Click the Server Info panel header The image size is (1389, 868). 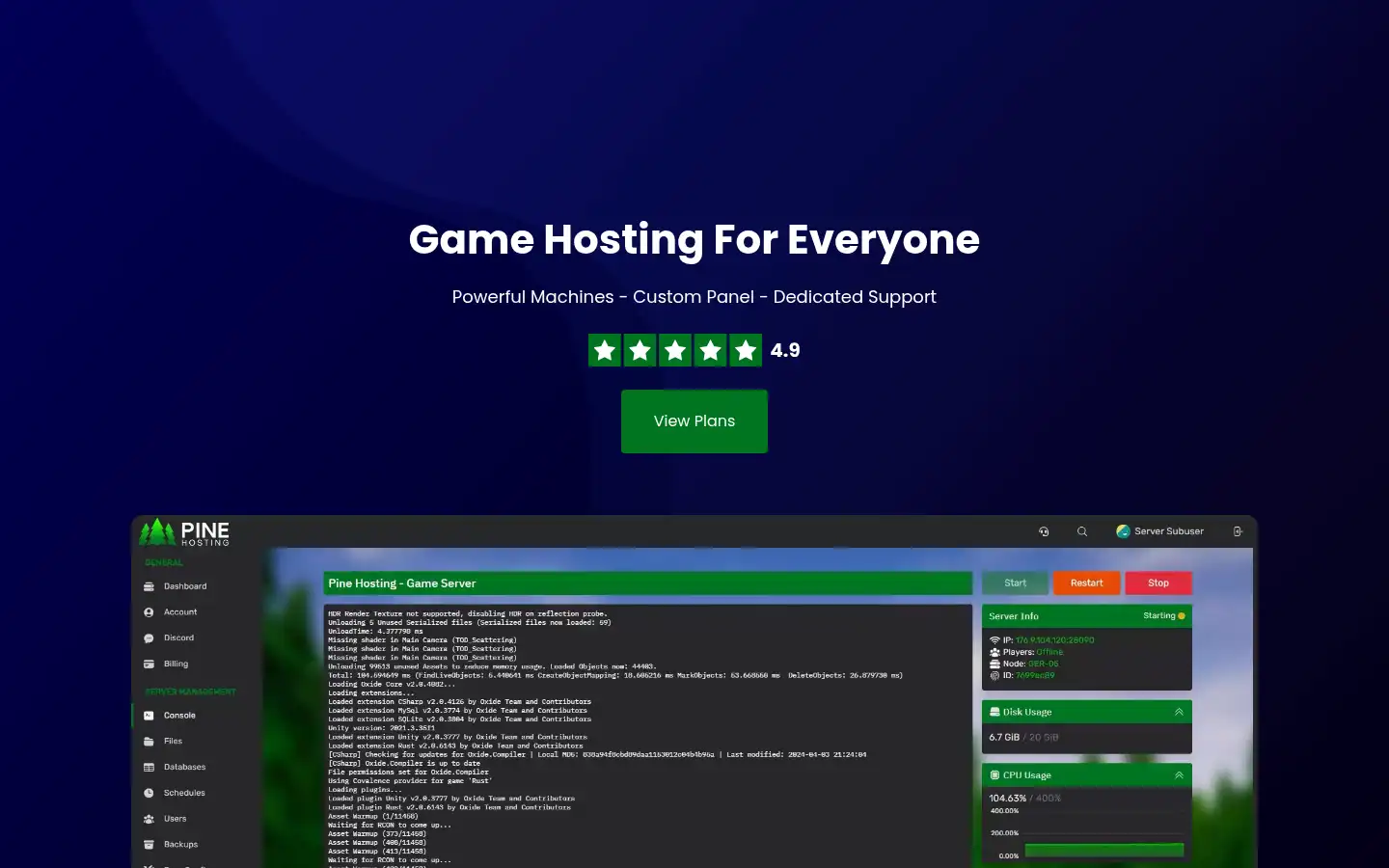click(1087, 616)
